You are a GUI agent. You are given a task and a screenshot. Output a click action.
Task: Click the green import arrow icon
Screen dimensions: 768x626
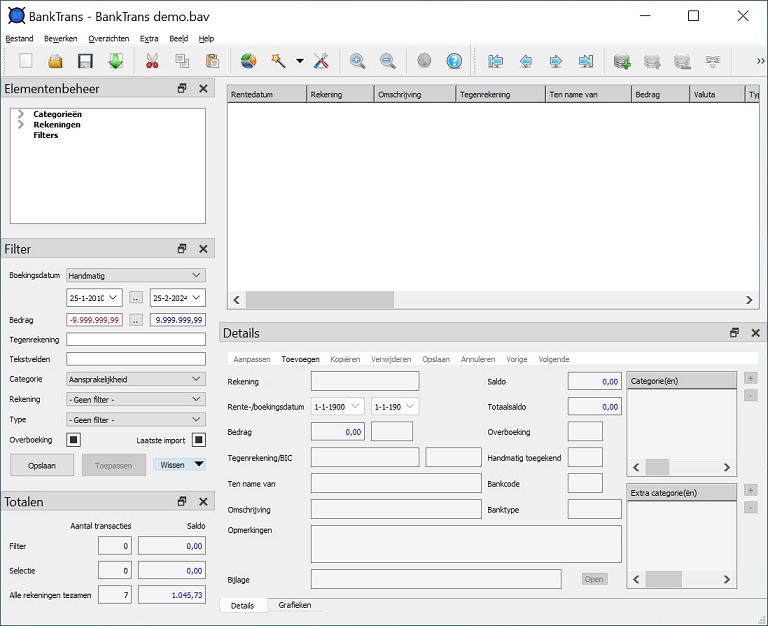[x=115, y=61]
